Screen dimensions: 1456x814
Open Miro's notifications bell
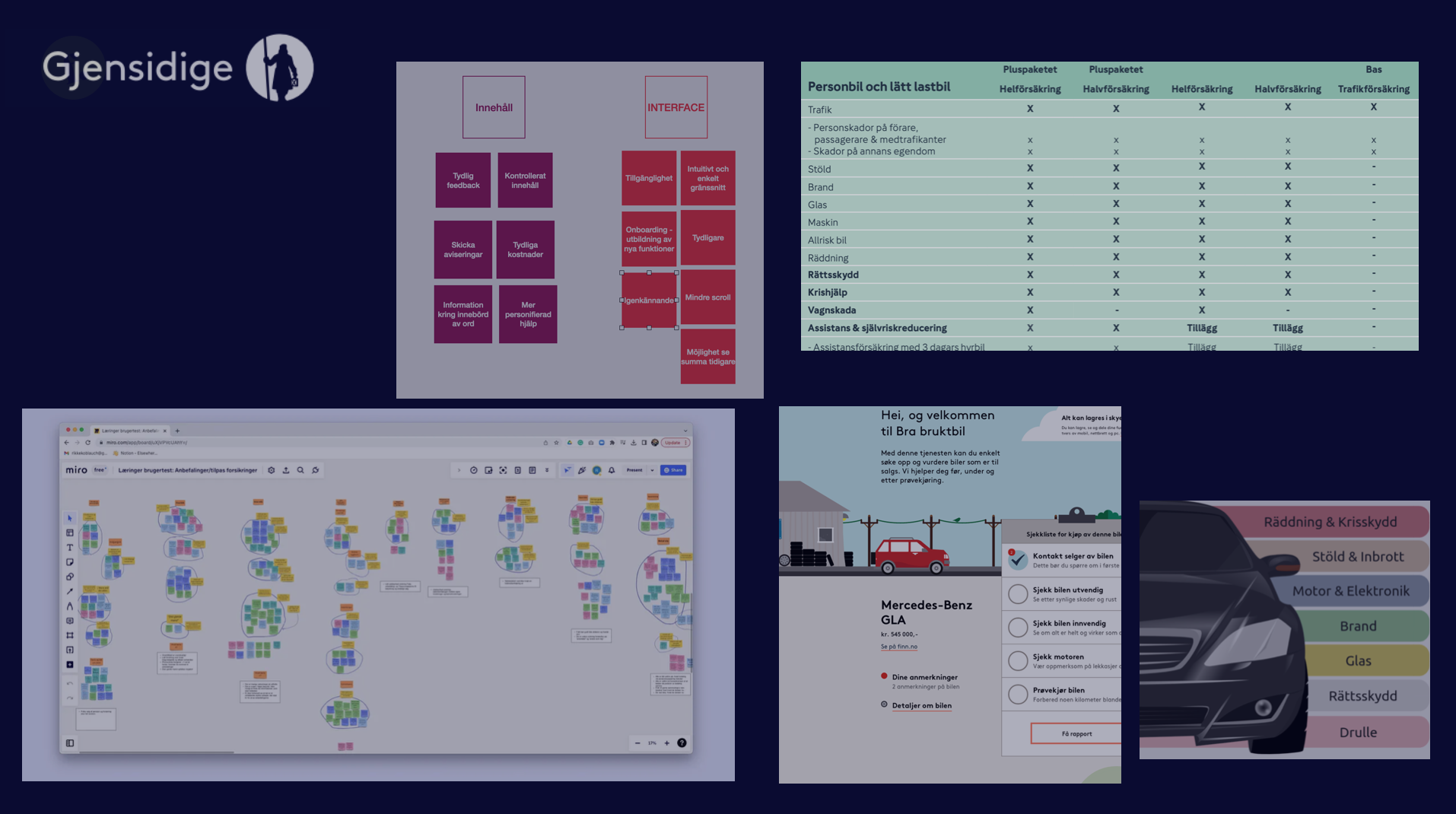(612, 470)
